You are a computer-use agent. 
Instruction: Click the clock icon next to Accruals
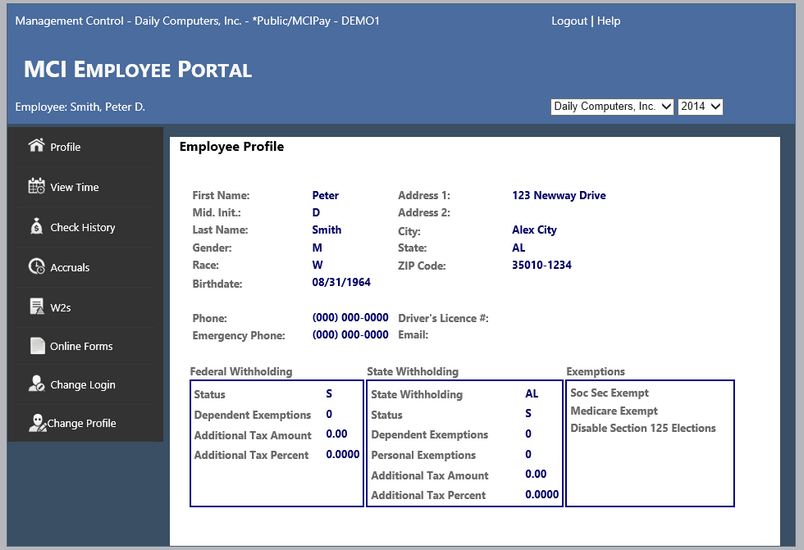click(37, 267)
